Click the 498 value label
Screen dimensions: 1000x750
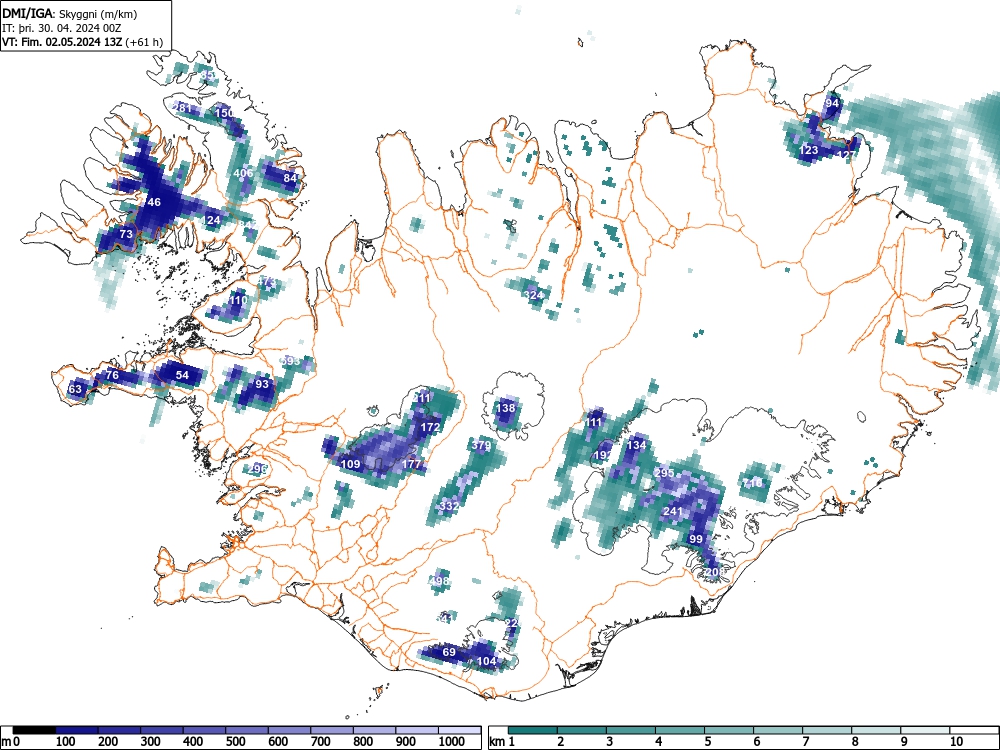point(439,581)
